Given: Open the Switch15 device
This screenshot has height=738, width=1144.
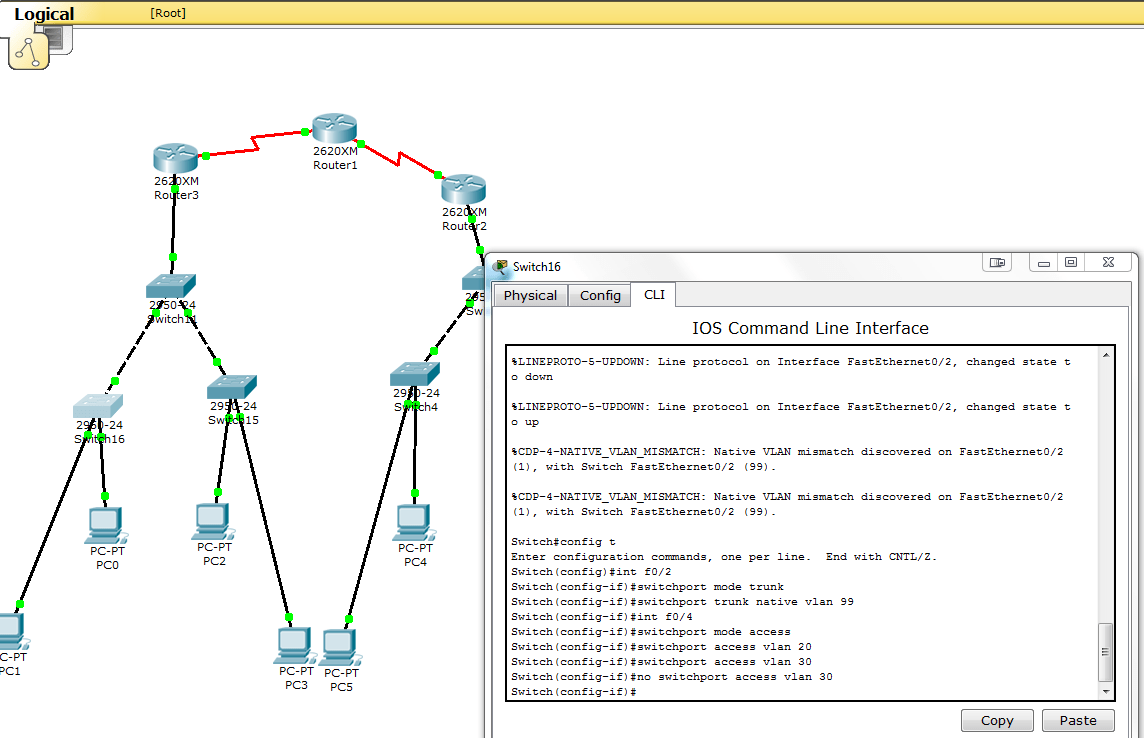Looking at the screenshot, I should (231, 383).
